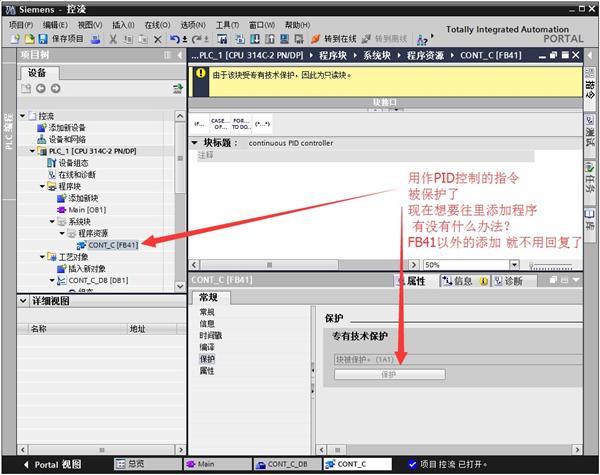Insert comment (*...*) template
This screenshot has width=600, height=475.
[262, 124]
